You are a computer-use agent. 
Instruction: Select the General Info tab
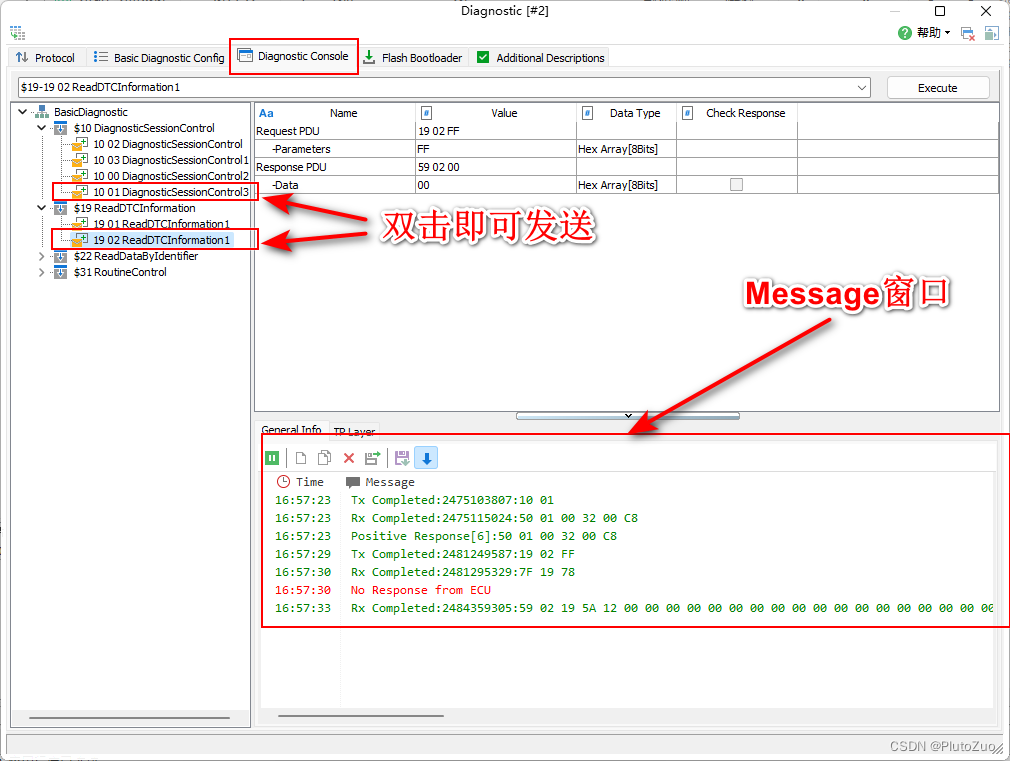tap(291, 429)
